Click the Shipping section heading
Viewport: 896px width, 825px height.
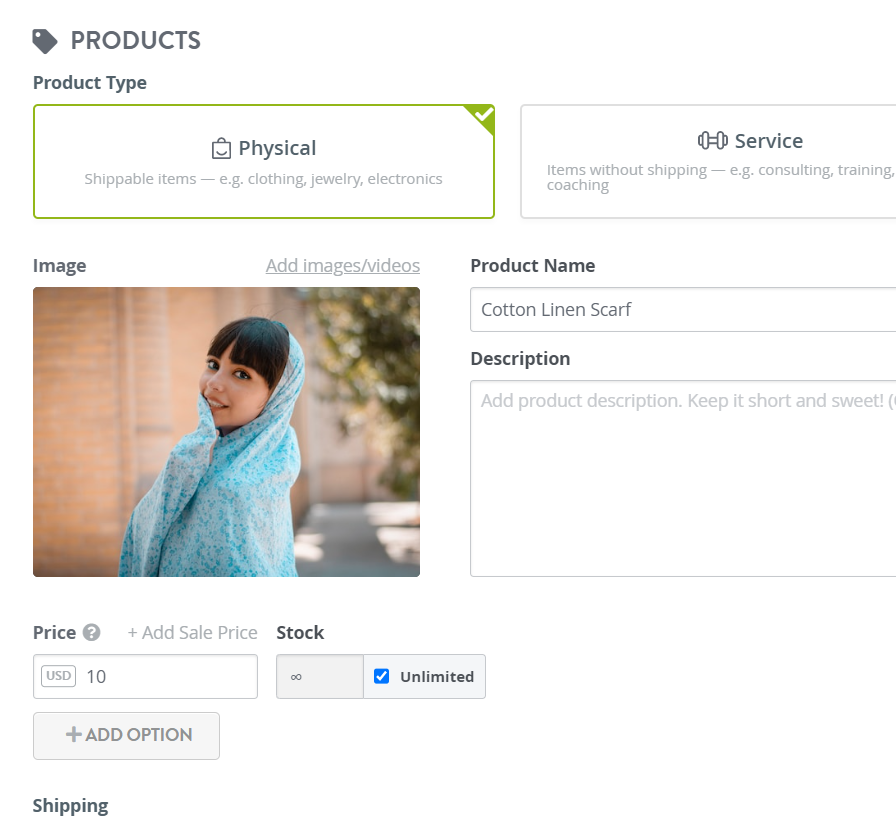[x=70, y=806]
